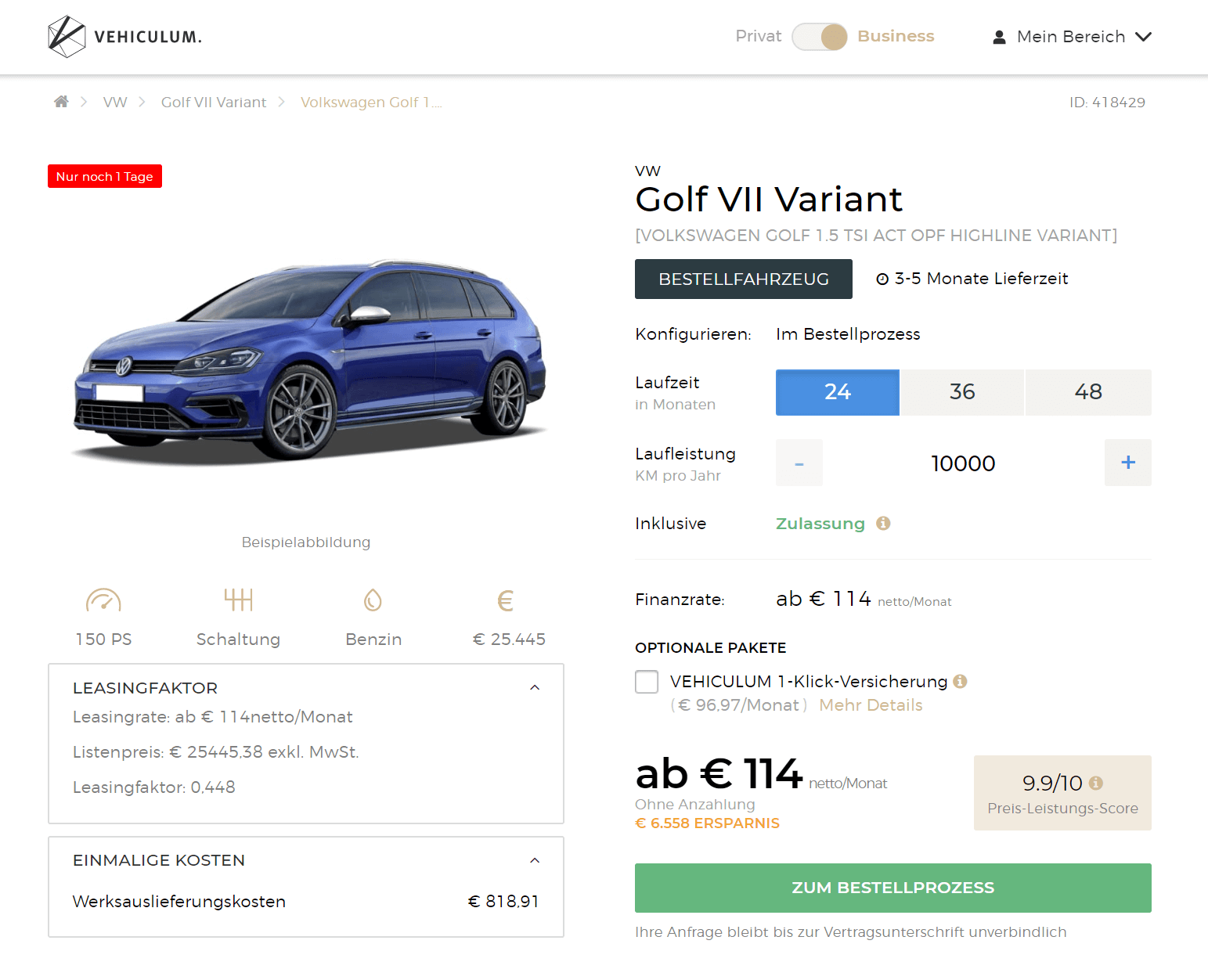
Task: Select the 36 months Laufzeit option
Action: 962,392
